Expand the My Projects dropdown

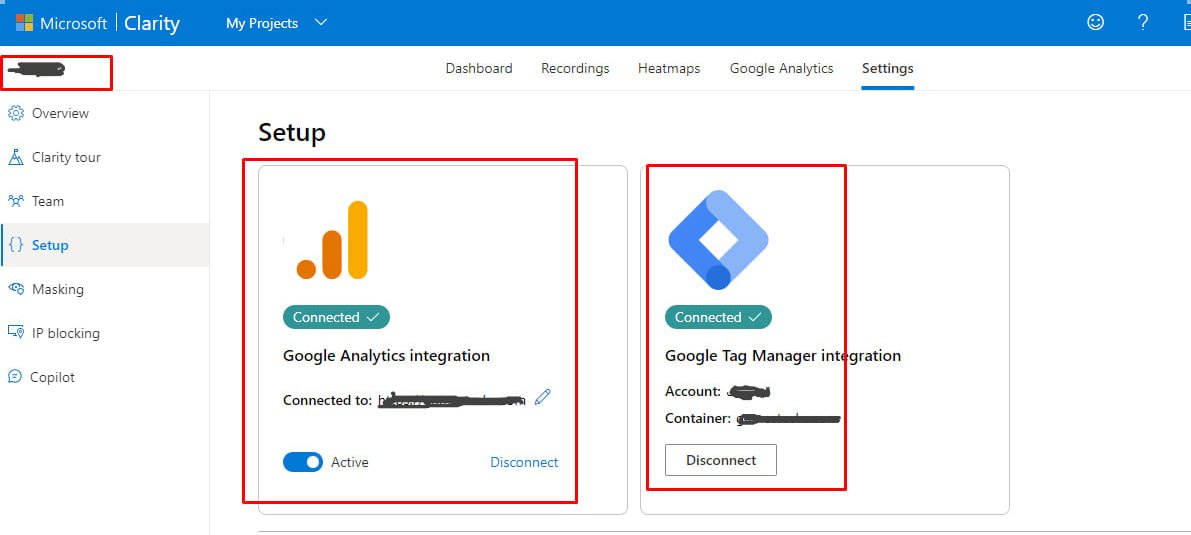click(276, 24)
